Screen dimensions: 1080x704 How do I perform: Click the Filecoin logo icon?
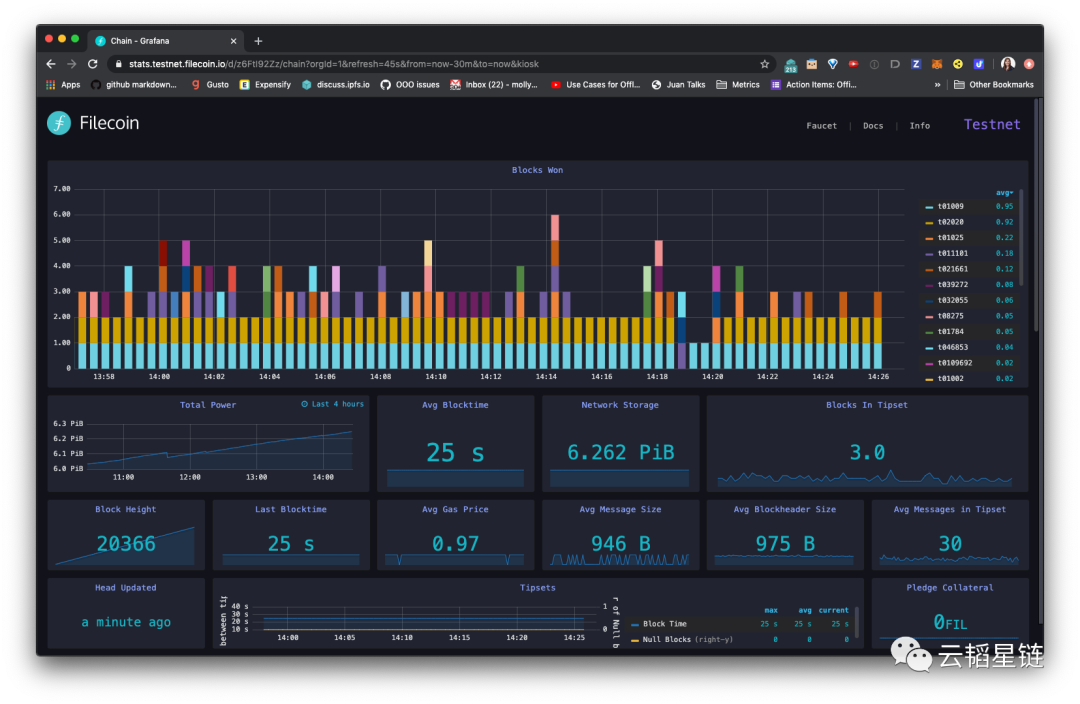tap(59, 123)
